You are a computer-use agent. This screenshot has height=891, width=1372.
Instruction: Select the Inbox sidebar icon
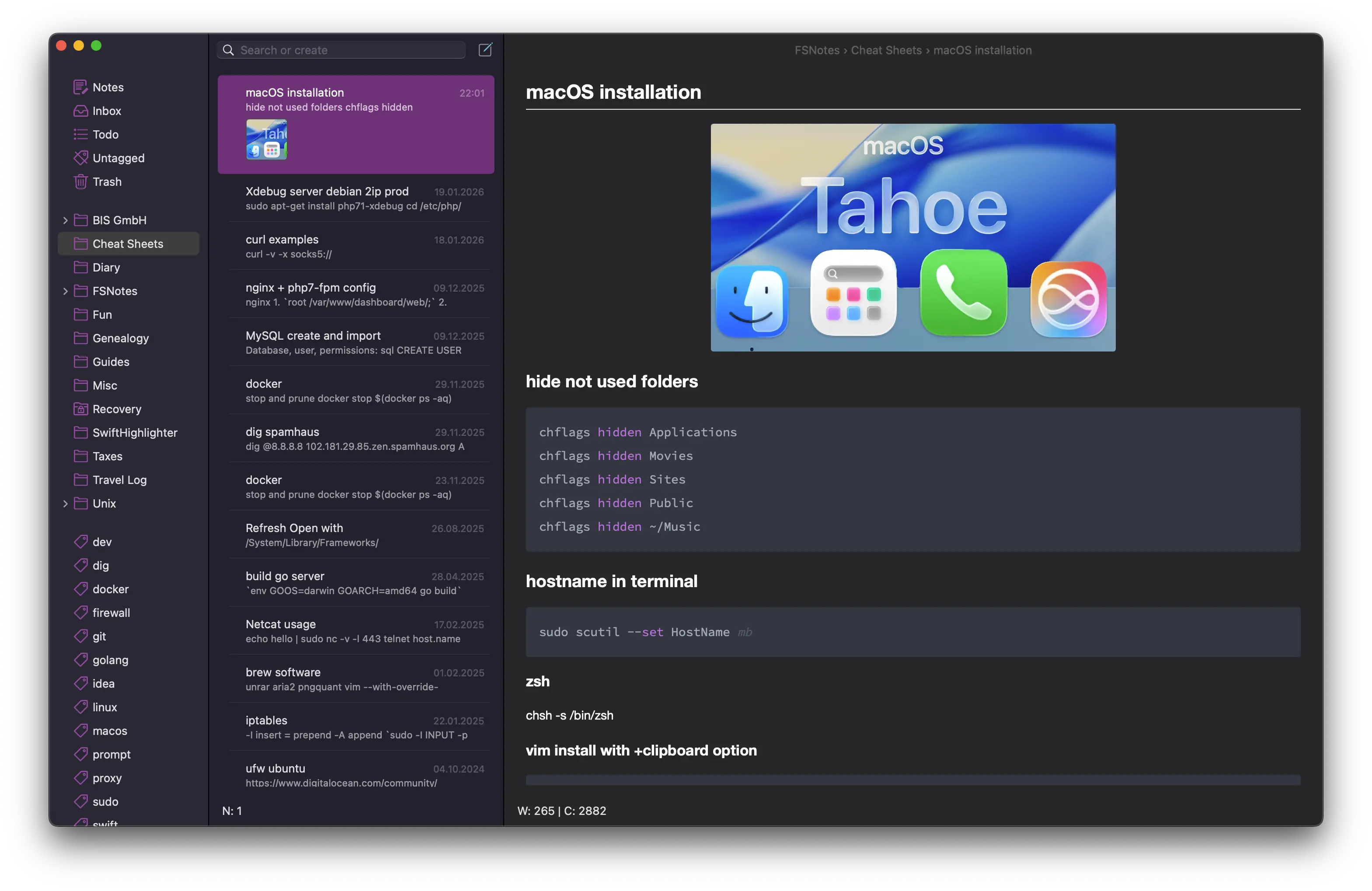(80, 111)
